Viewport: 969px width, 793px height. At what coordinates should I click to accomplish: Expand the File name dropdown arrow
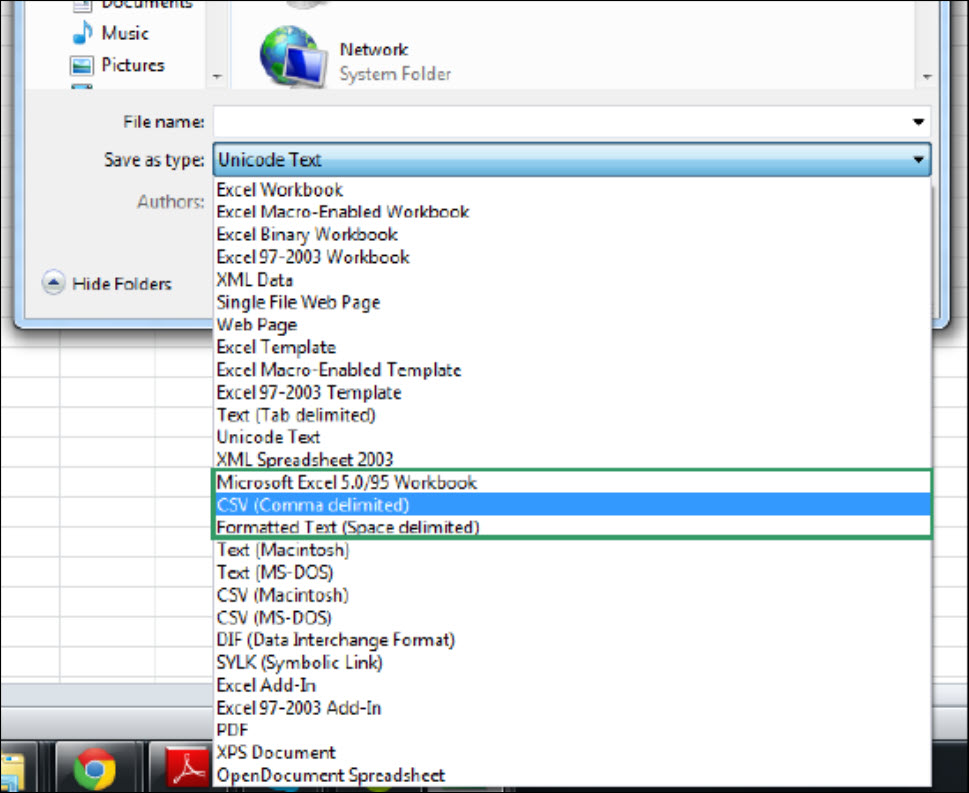[x=918, y=122]
